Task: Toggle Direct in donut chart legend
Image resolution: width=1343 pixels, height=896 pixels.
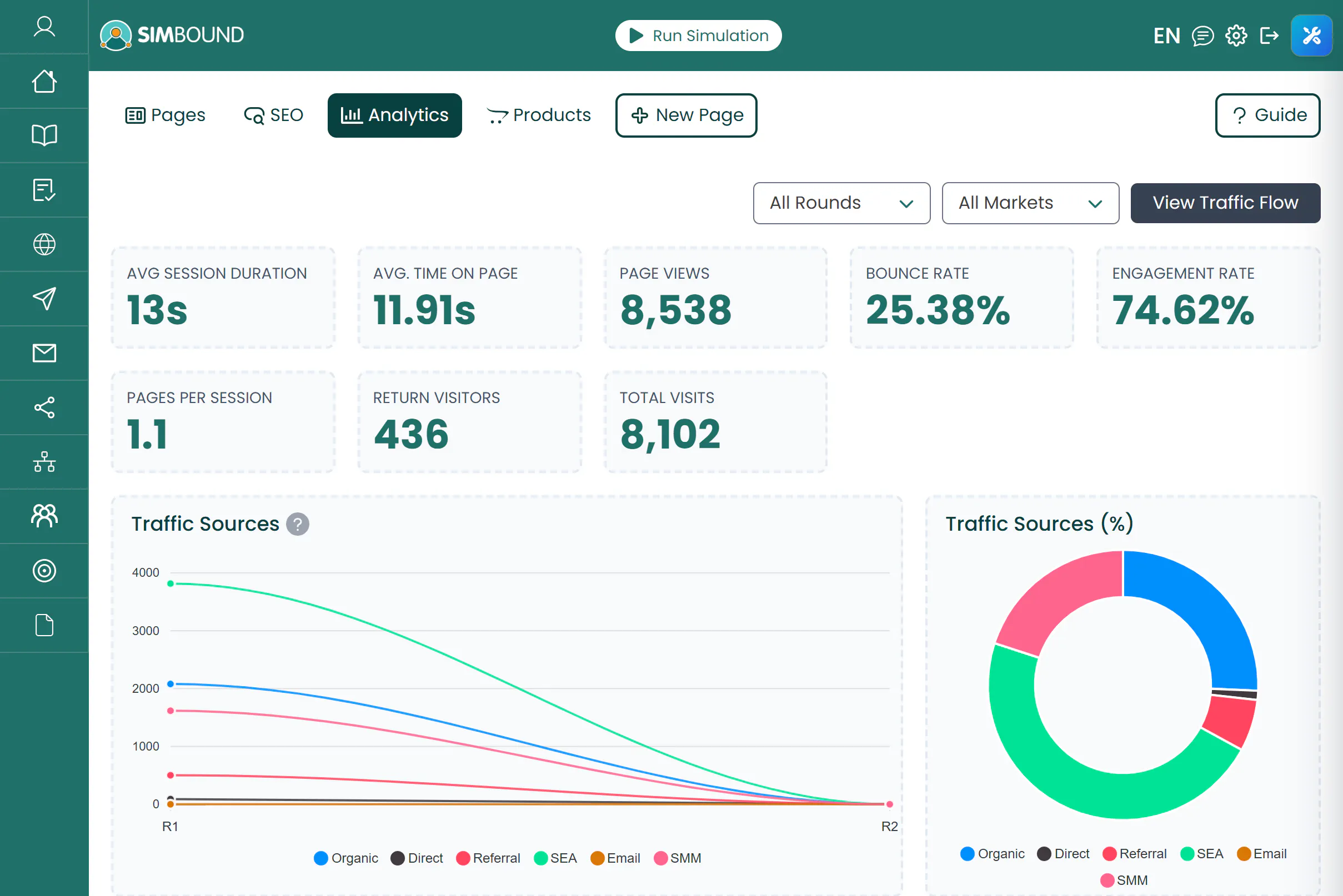Action: click(x=1064, y=854)
